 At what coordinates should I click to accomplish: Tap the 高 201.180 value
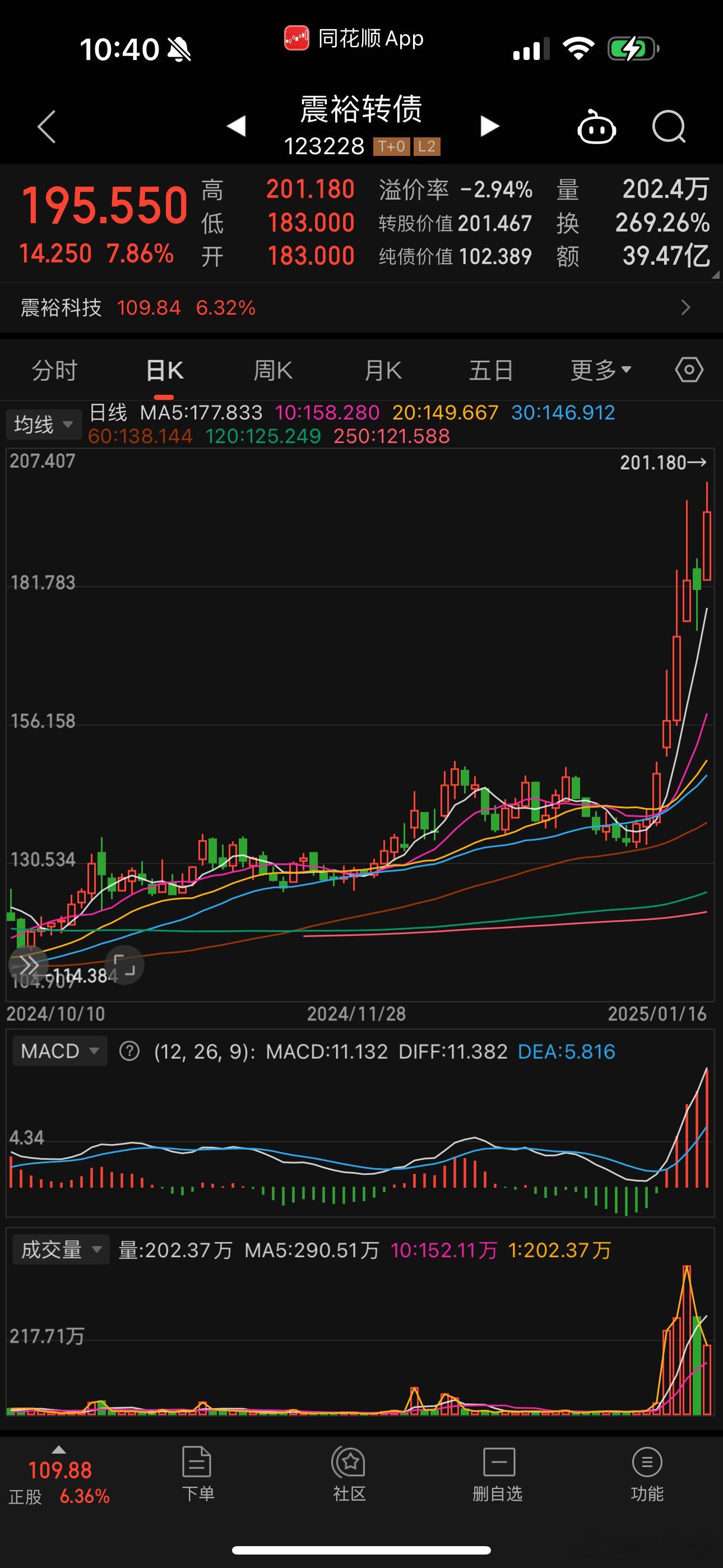coord(310,190)
